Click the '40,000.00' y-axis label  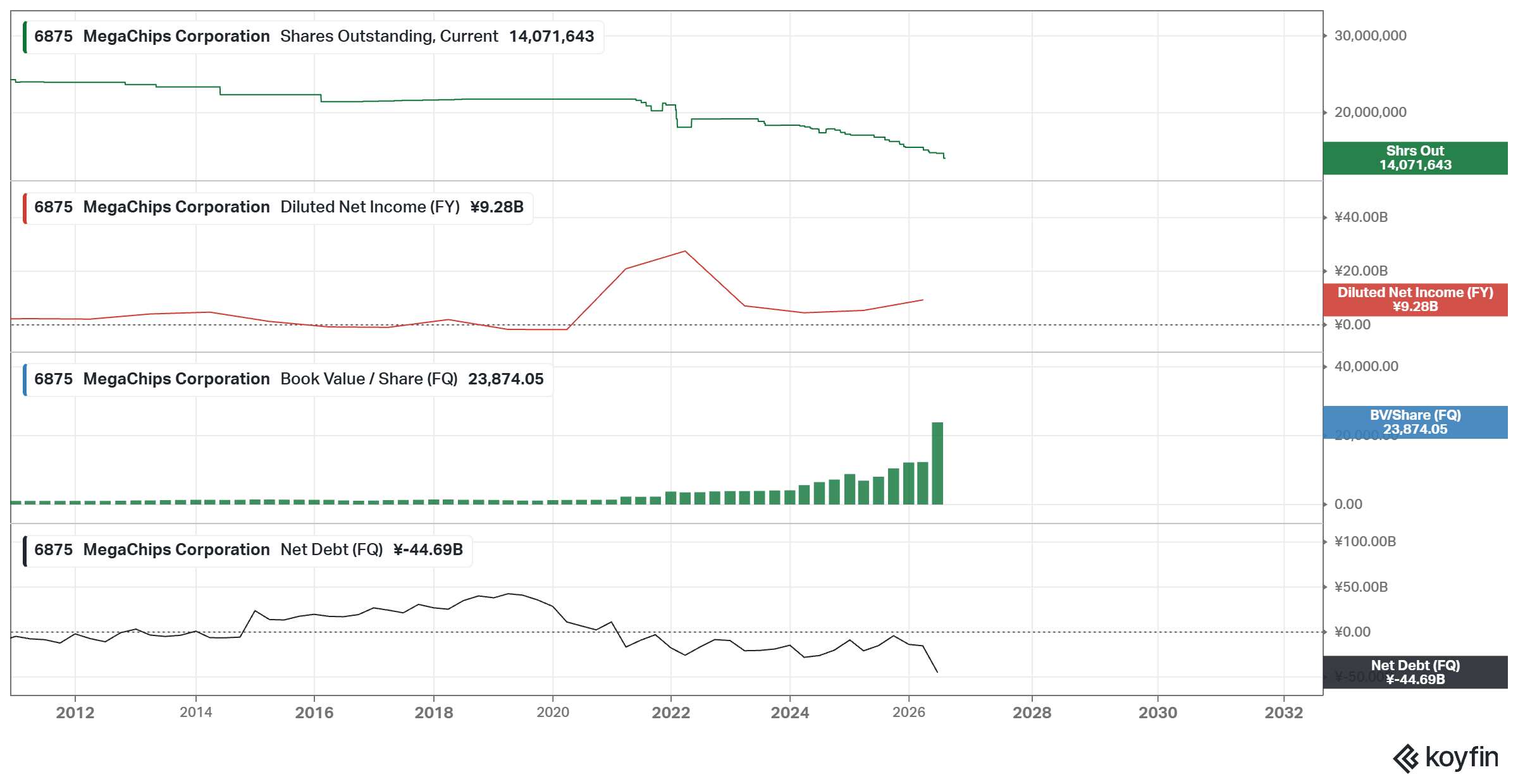[x=1366, y=367]
